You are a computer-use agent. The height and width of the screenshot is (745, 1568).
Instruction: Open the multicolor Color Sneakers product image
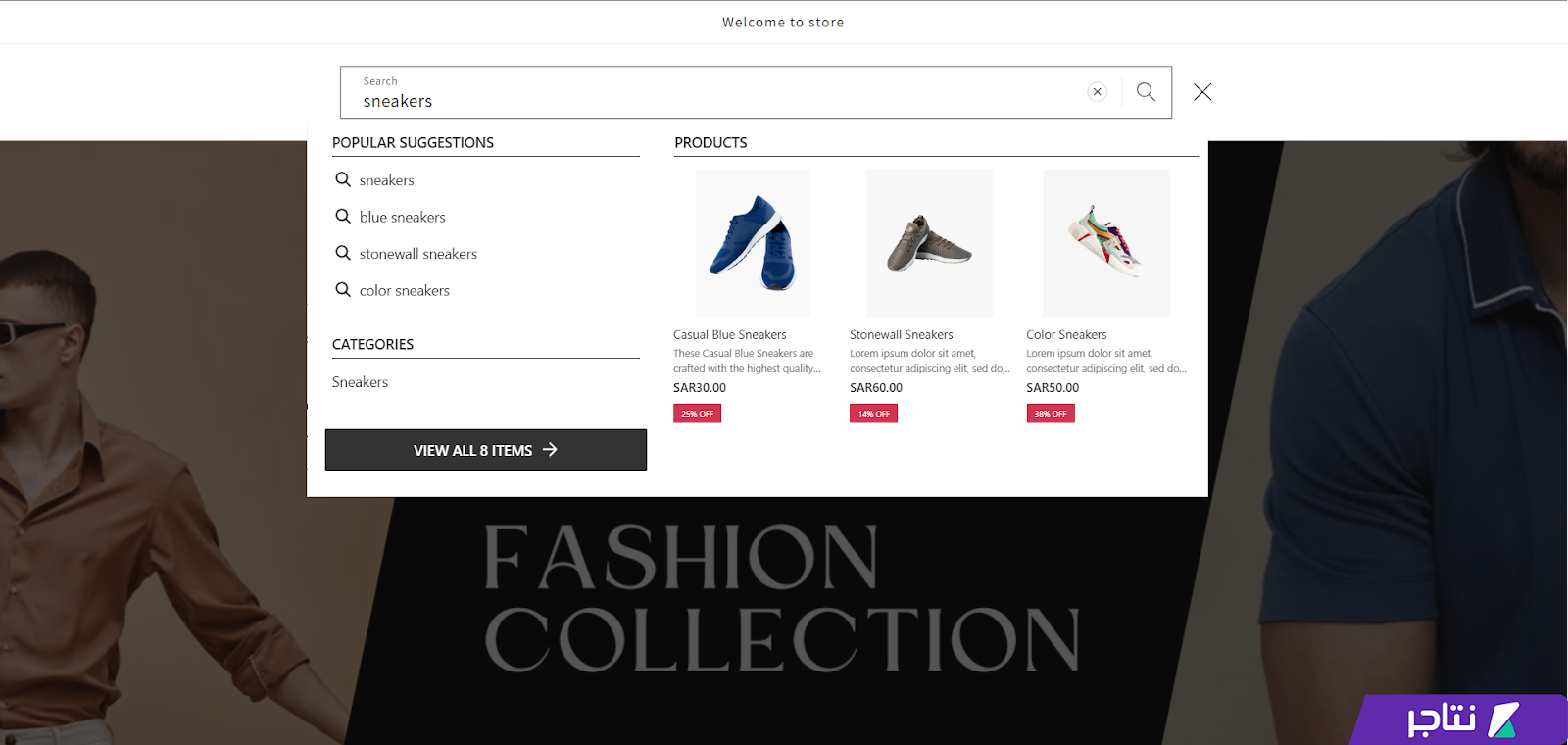1106,243
